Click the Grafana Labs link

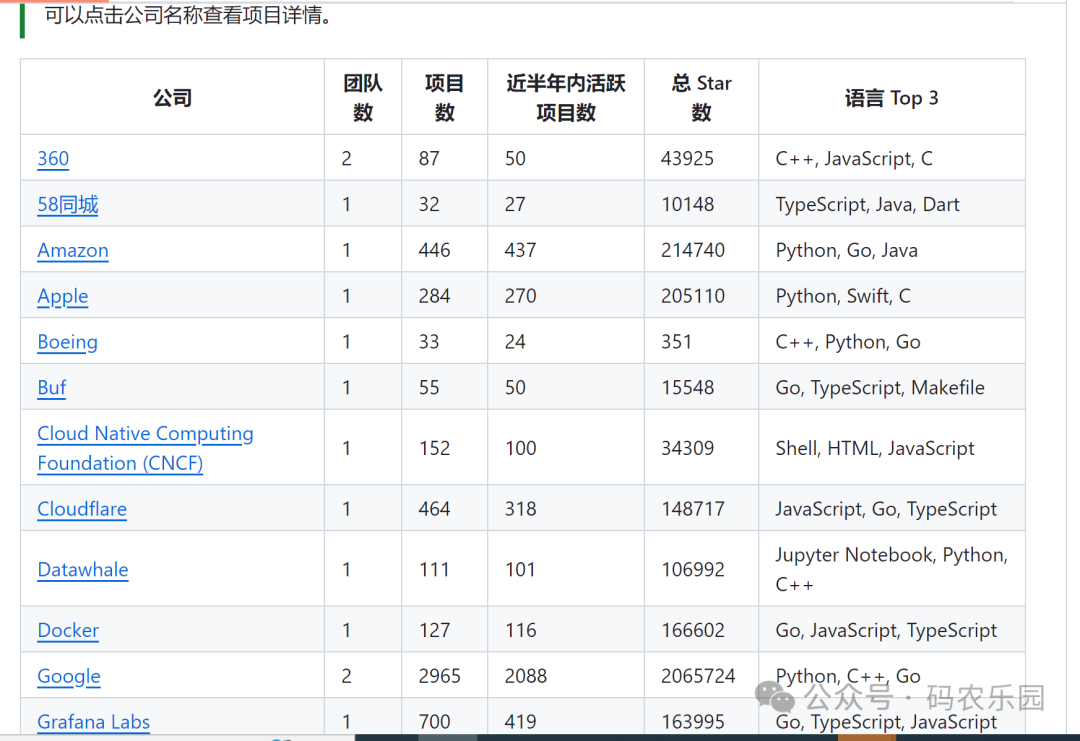click(x=94, y=722)
